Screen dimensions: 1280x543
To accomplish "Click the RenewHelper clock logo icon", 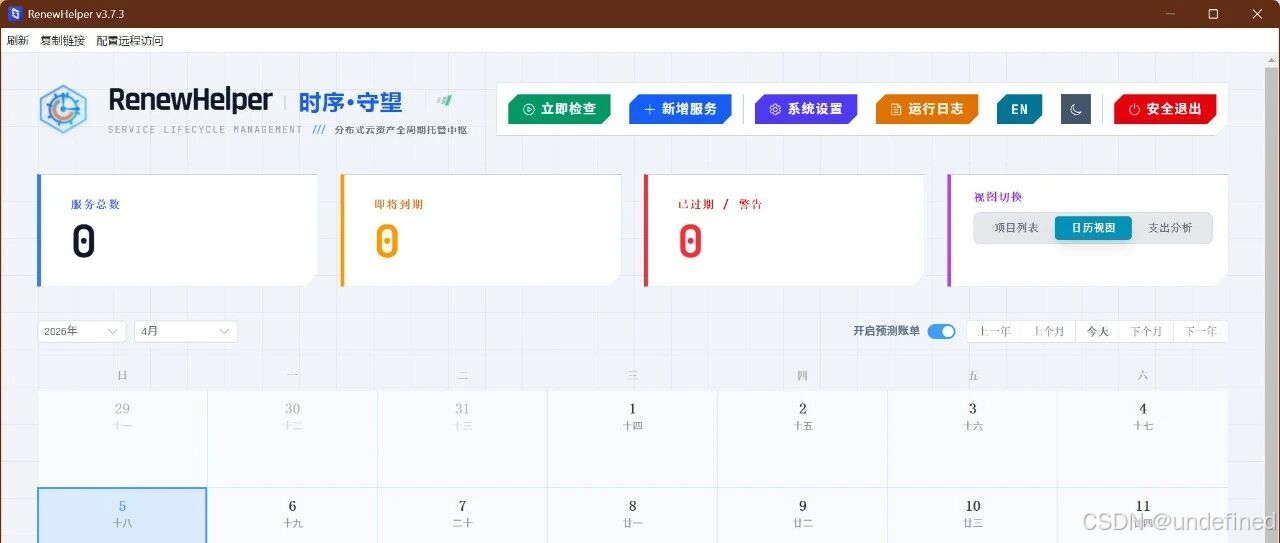I will coord(63,109).
